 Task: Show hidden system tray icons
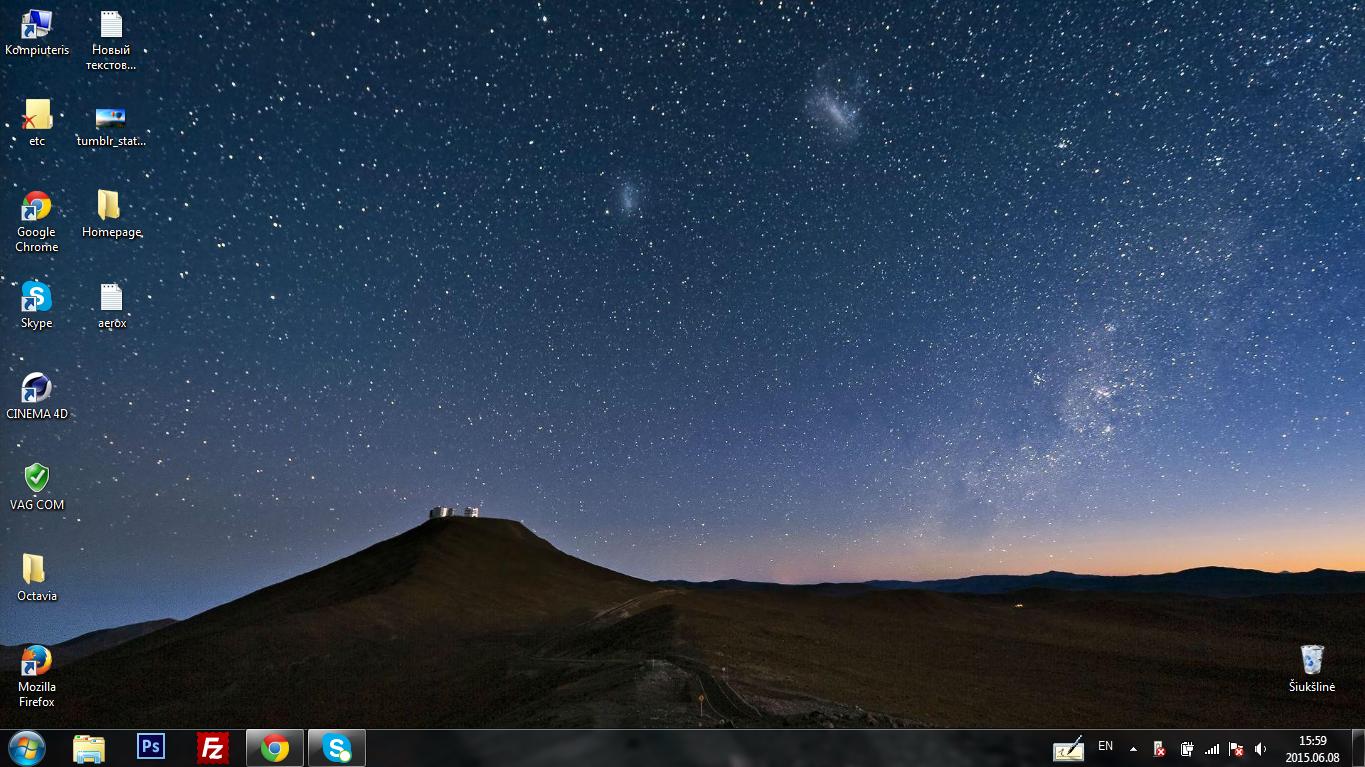tap(1133, 749)
